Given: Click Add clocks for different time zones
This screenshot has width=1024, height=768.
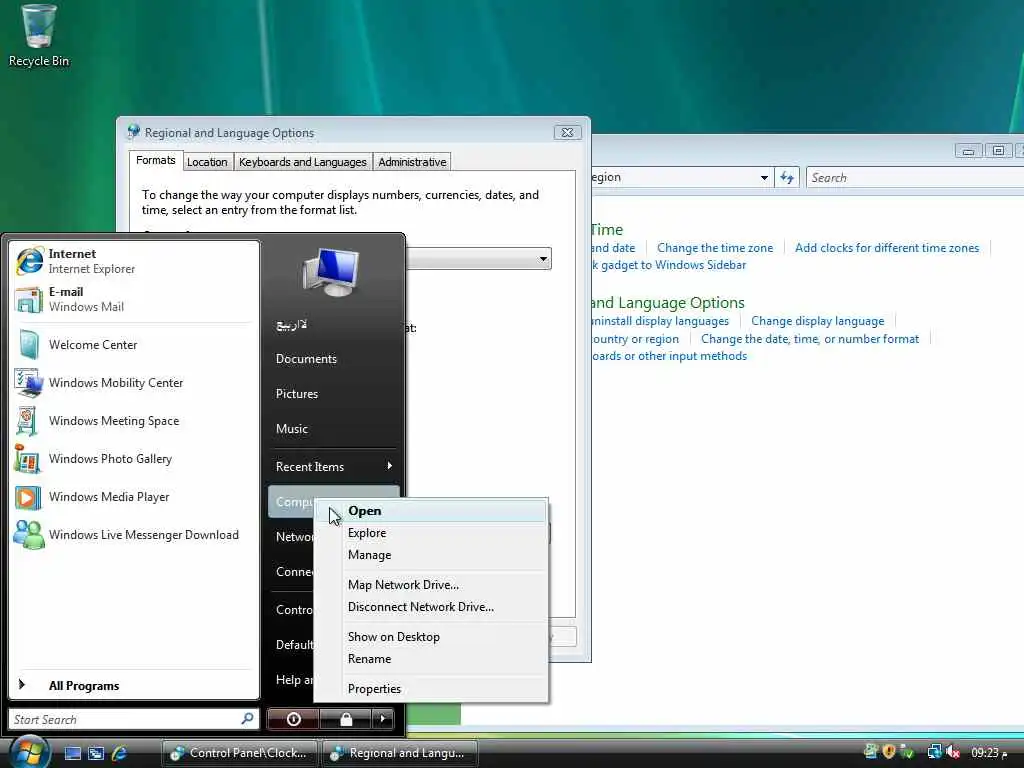Looking at the screenshot, I should [x=887, y=248].
